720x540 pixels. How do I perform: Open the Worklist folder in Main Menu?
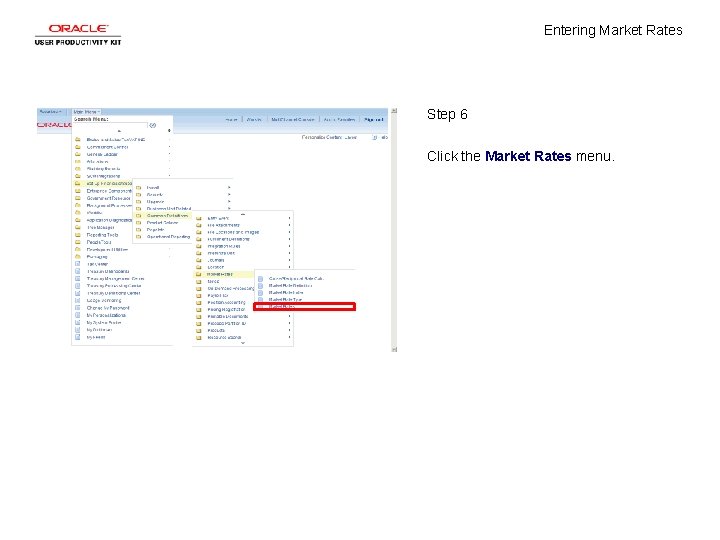tap(94, 213)
